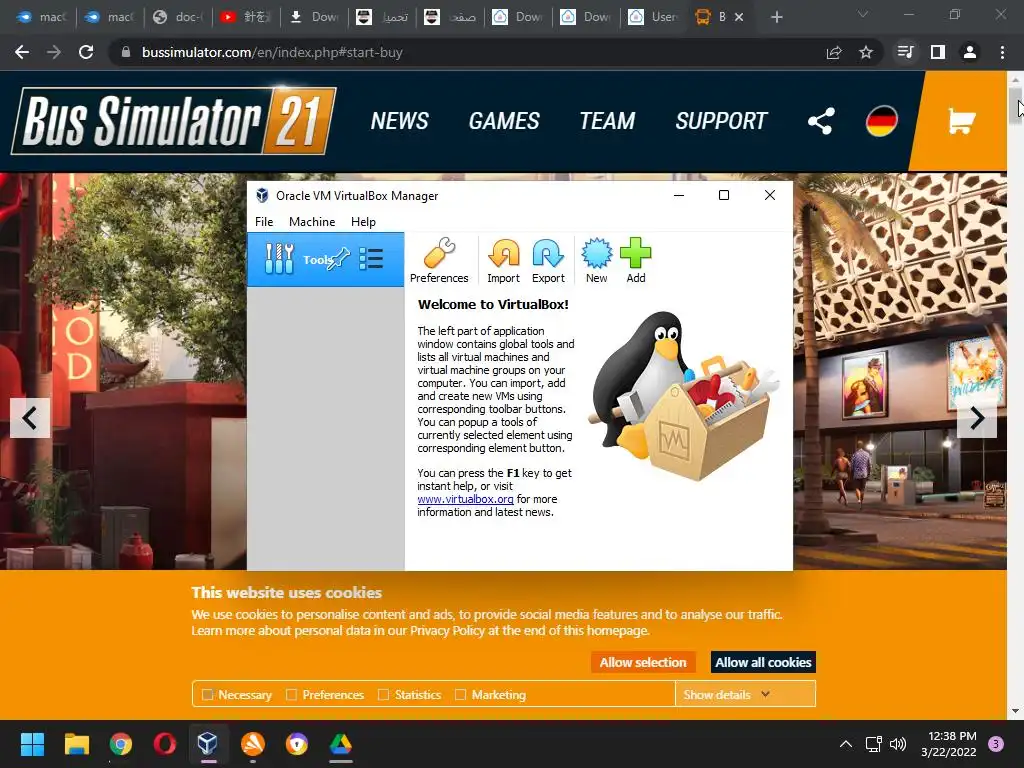
Task: Launch Opera from the taskbar
Action: (x=165, y=744)
